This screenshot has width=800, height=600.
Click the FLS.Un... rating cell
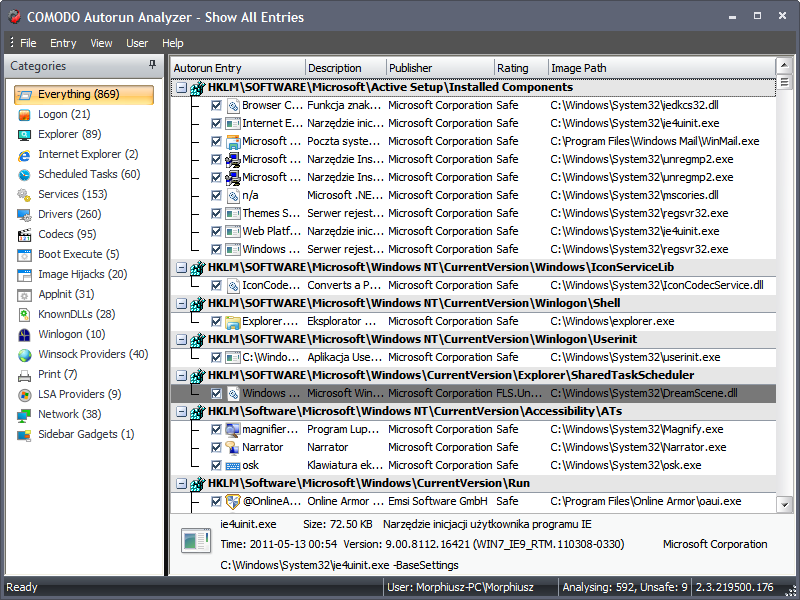[x=519, y=393]
